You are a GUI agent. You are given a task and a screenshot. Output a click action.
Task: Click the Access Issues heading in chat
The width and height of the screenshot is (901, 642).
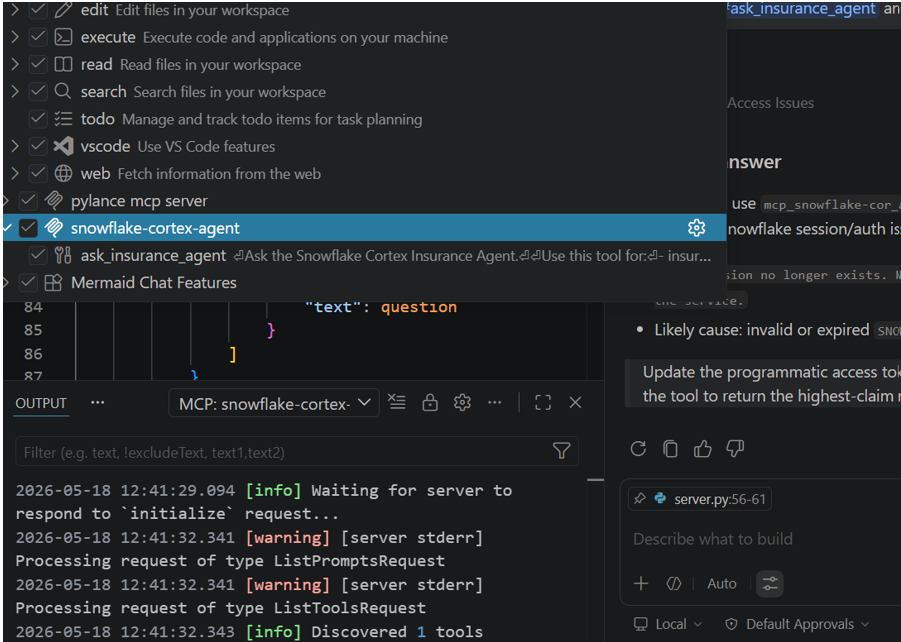[771, 103]
